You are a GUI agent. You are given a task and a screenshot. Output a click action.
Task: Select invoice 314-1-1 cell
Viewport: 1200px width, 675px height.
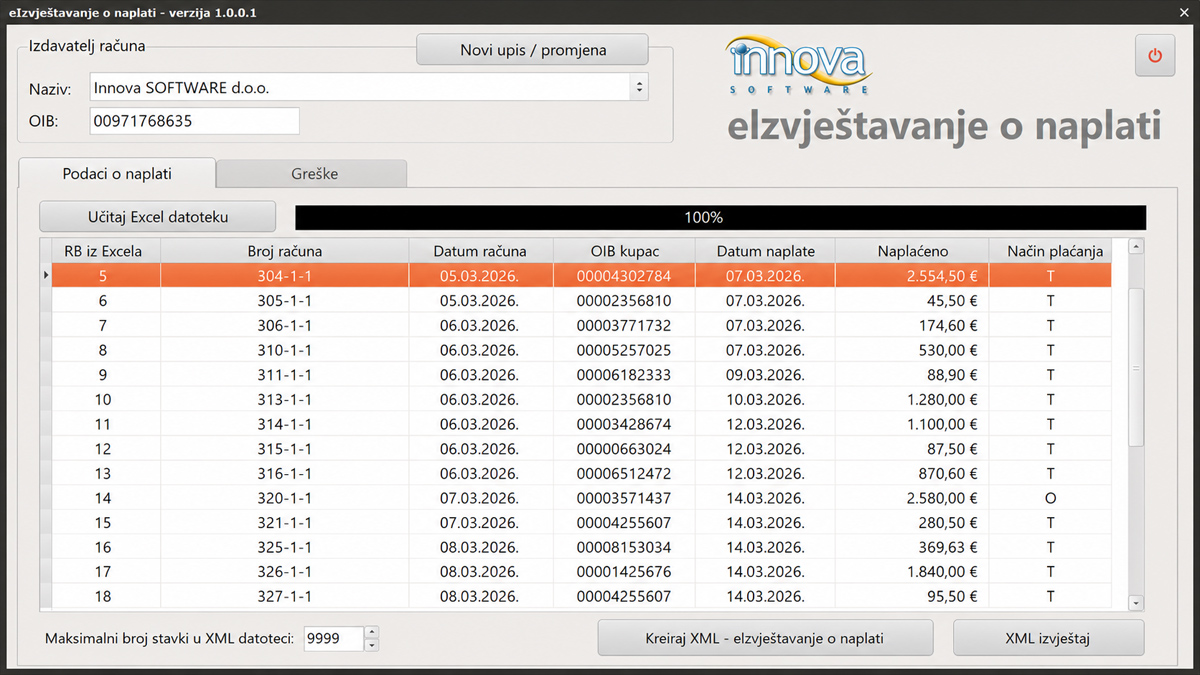point(285,424)
